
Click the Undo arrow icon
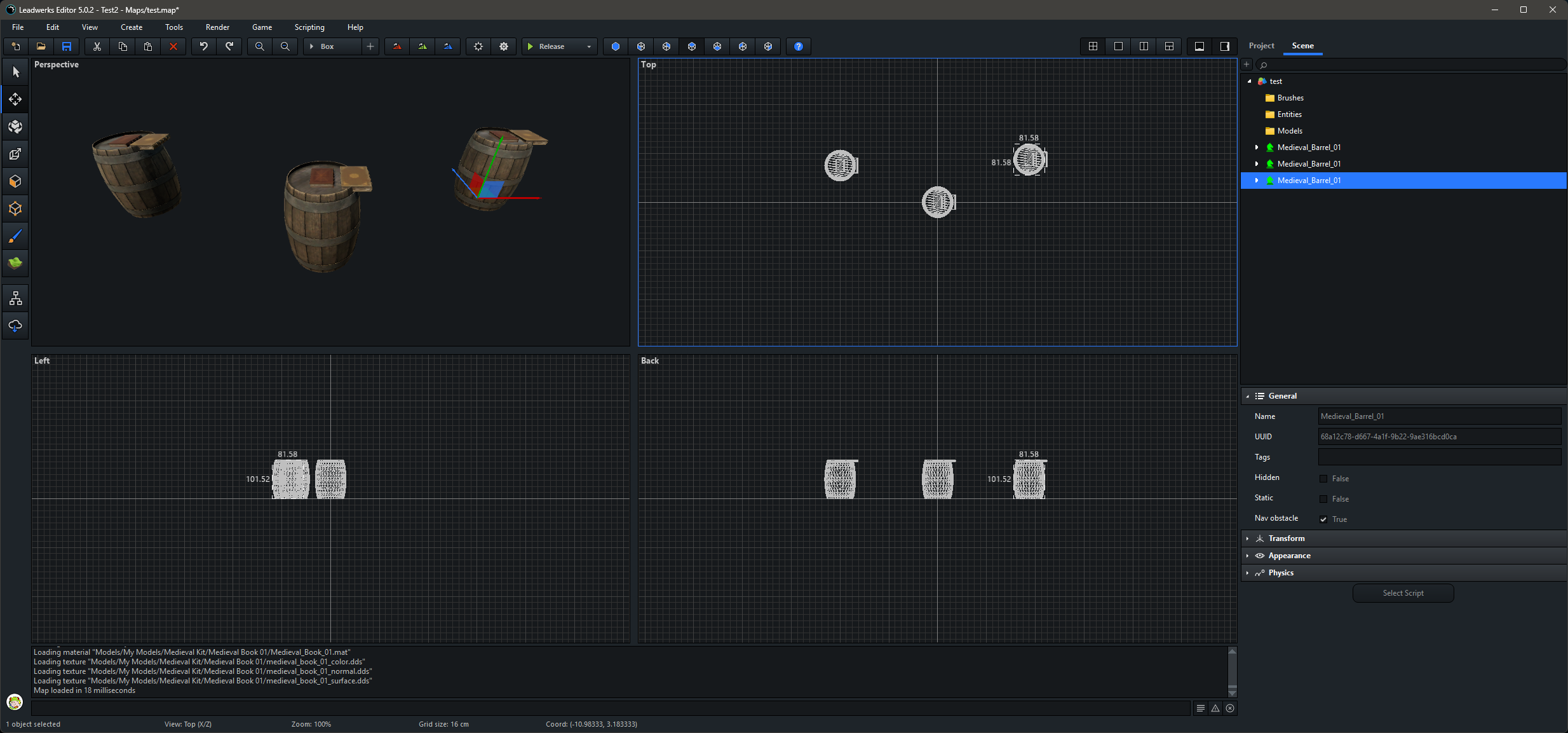click(x=203, y=46)
